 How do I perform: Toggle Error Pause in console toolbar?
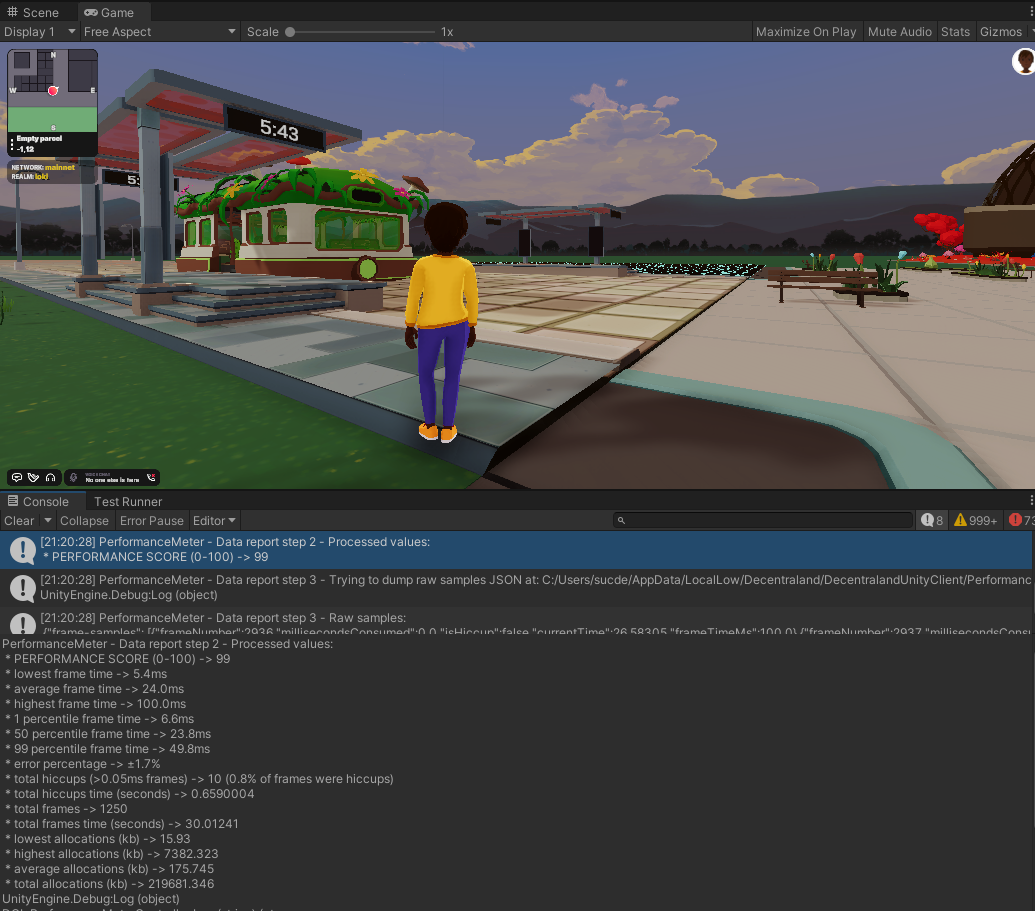point(152,520)
